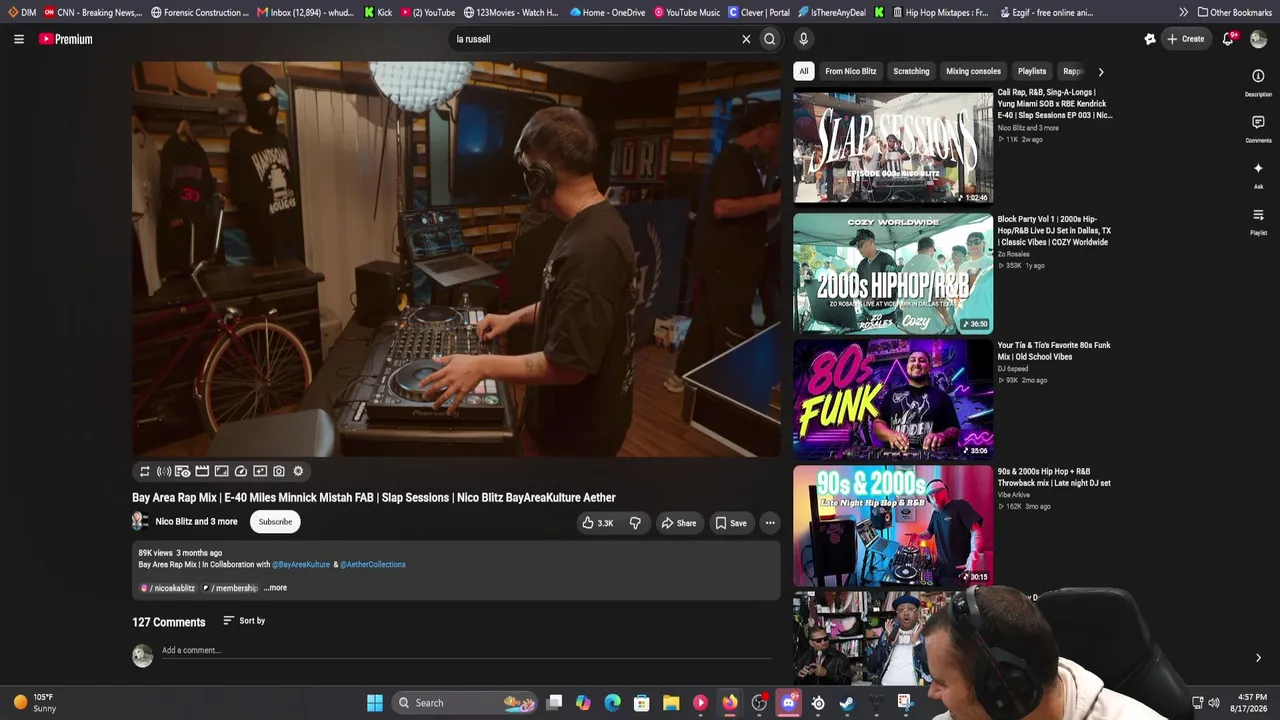Open the Nico Blitz channel avatar
Image resolution: width=1280 pixels, height=720 pixels.
(141, 521)
